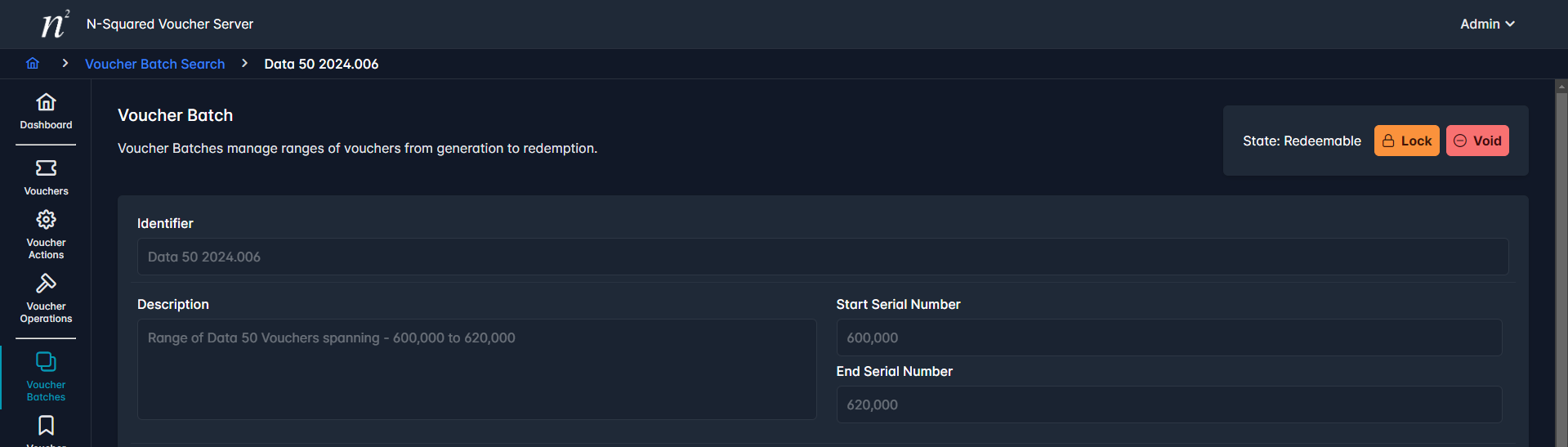Click the n-squared logo icon
Screen dimensions: 1568x447
tap(56, 24)
